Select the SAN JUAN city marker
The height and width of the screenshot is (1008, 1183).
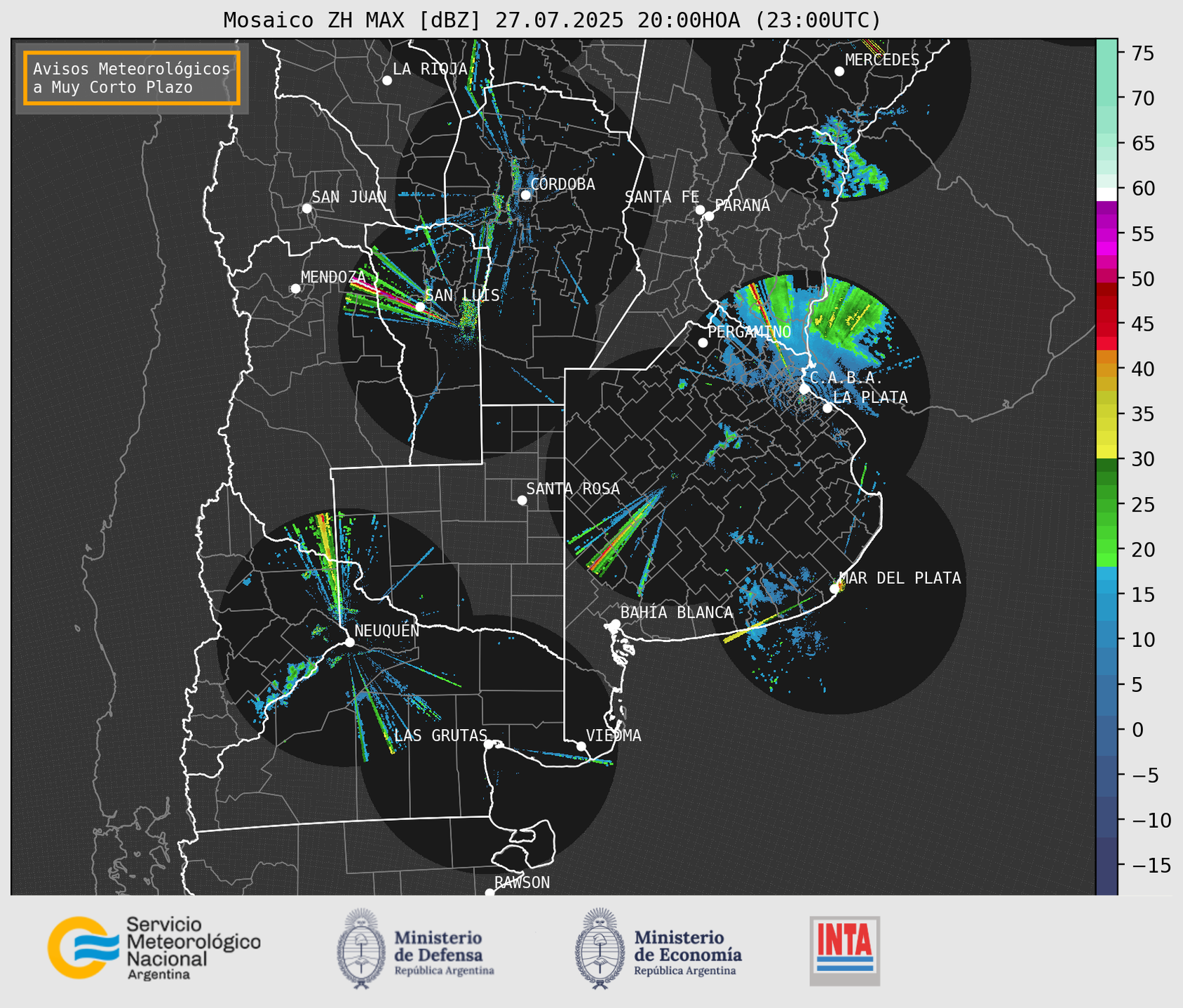coord(306,208)
